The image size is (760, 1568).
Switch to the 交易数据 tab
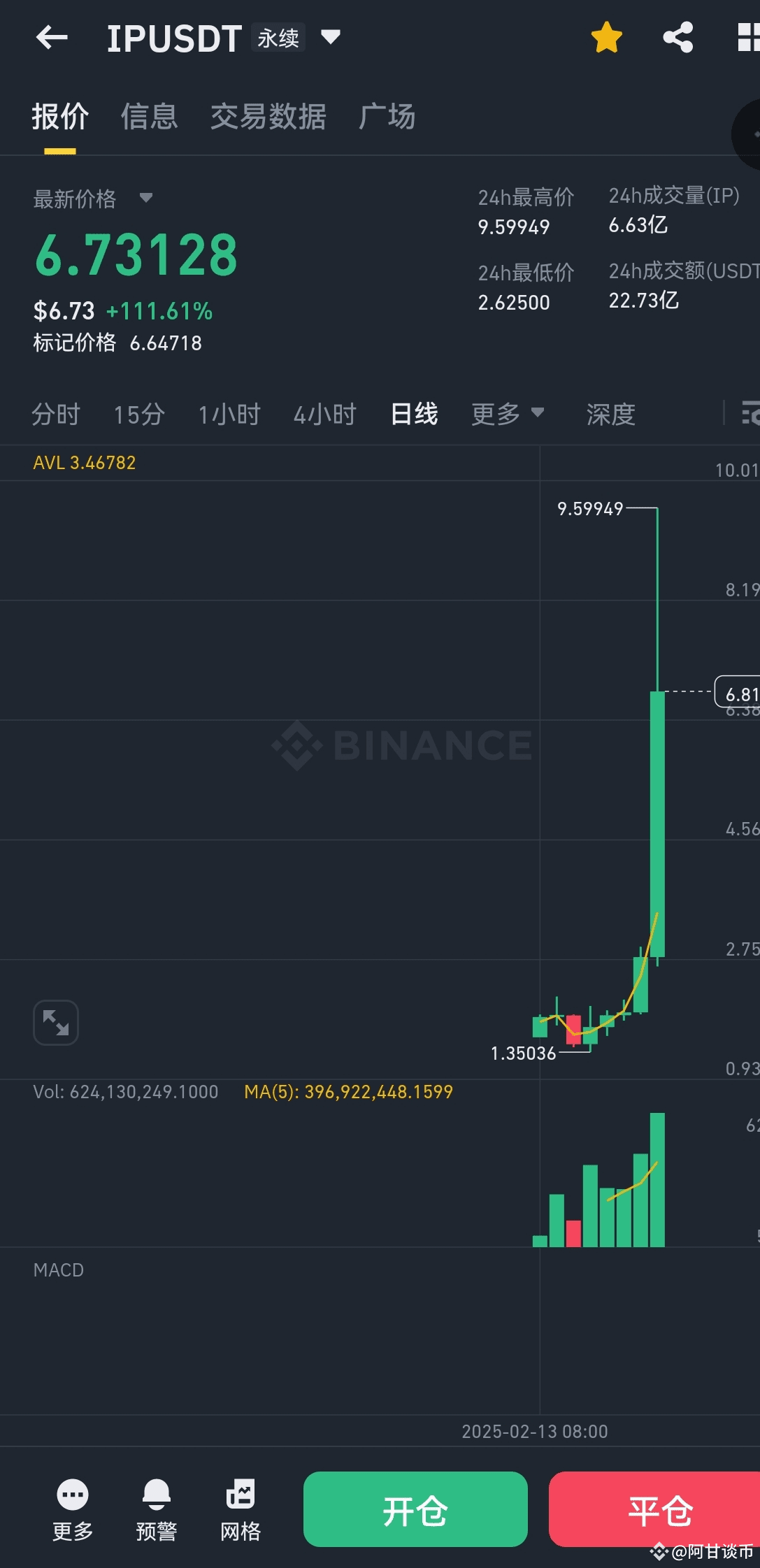coord(268,117)
